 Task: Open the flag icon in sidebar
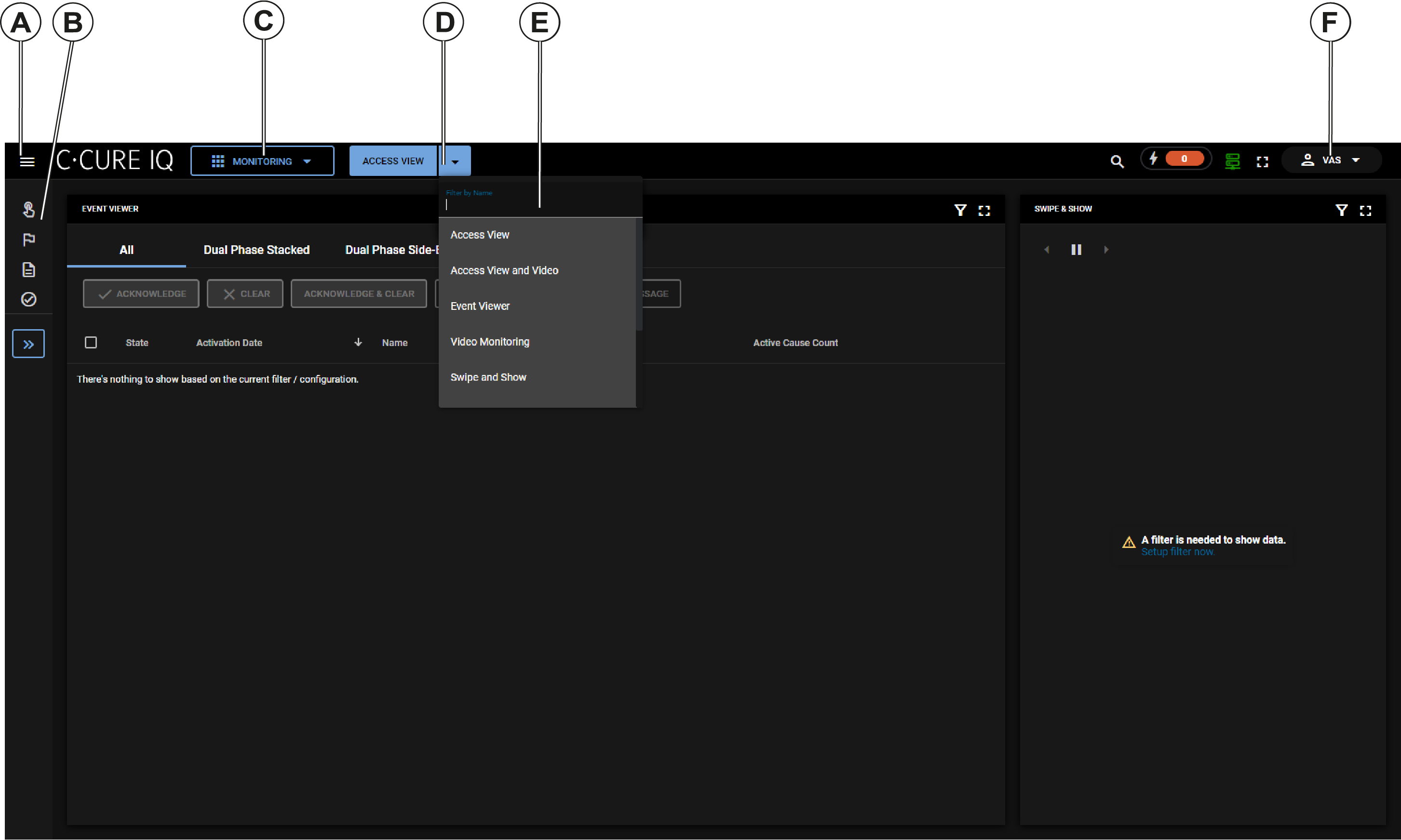[x=29, y=240]
